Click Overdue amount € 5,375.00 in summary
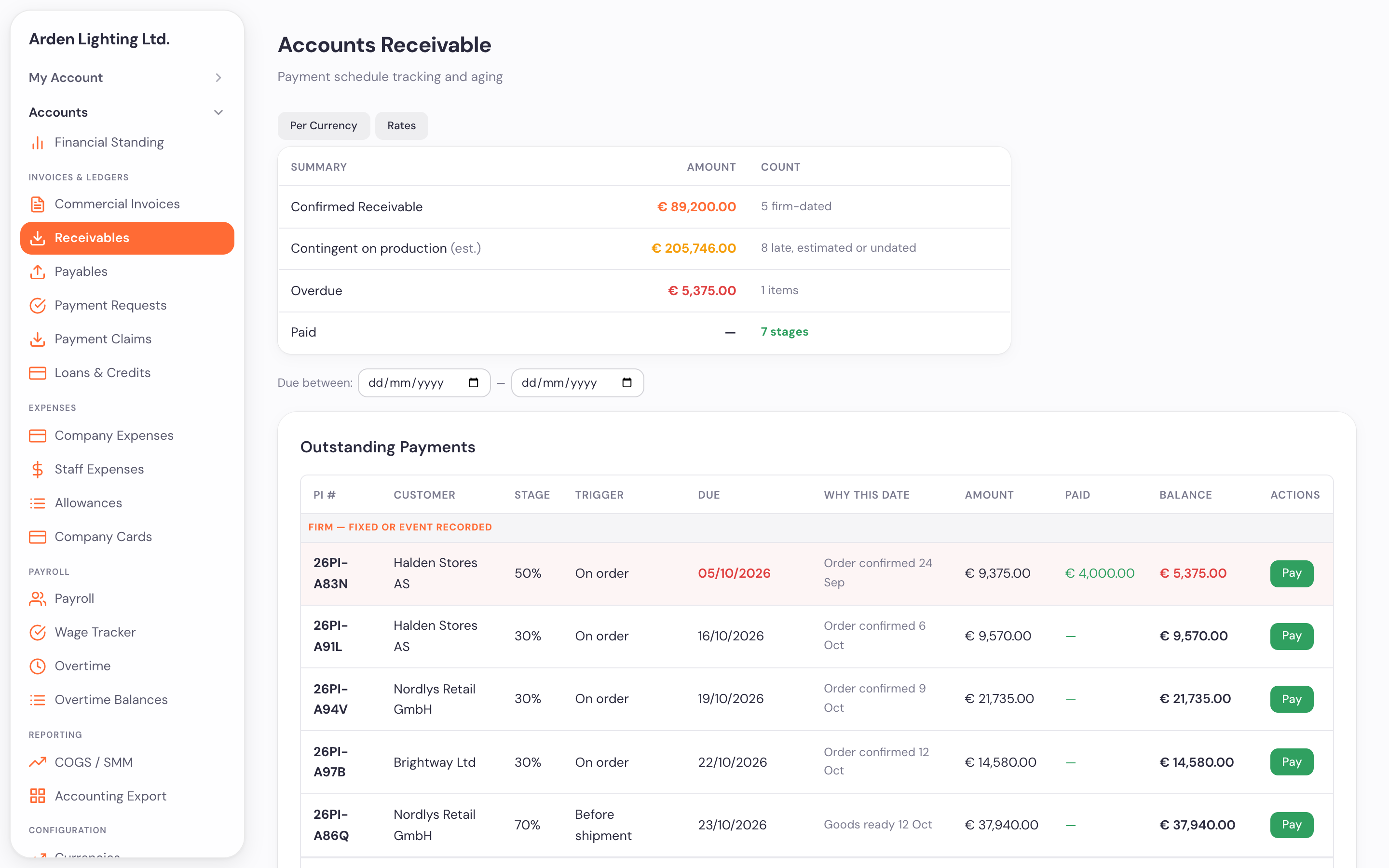Image resolution: width=1389 pixels, height=868 pixels. [x=701, y=291]
